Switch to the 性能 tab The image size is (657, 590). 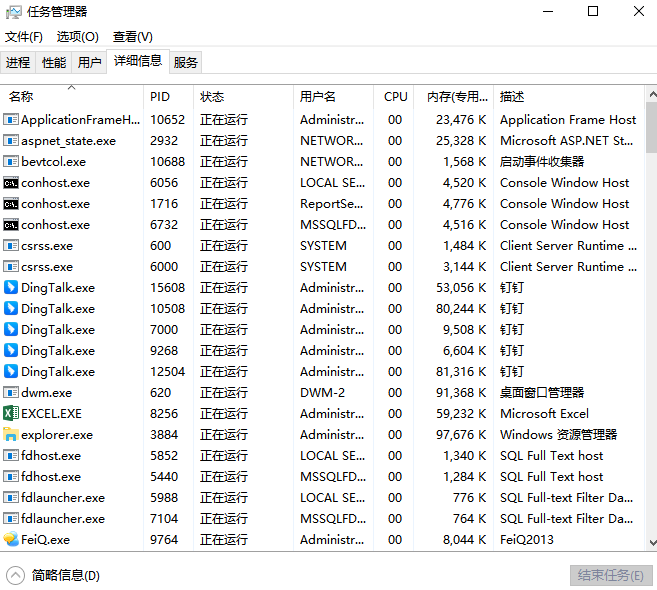point(54,62)
